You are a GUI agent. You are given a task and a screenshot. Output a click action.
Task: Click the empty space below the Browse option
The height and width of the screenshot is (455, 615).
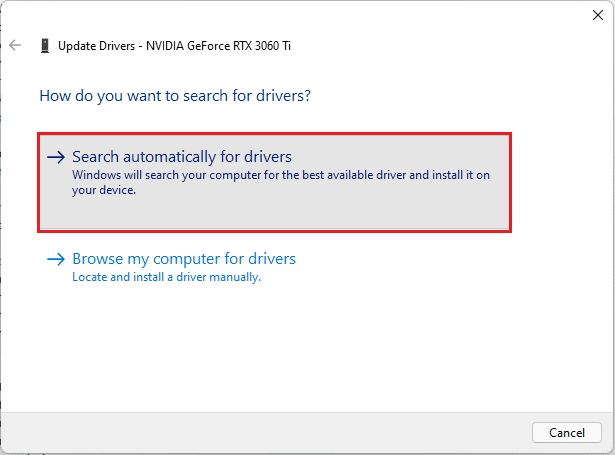(x=300, y=350)
